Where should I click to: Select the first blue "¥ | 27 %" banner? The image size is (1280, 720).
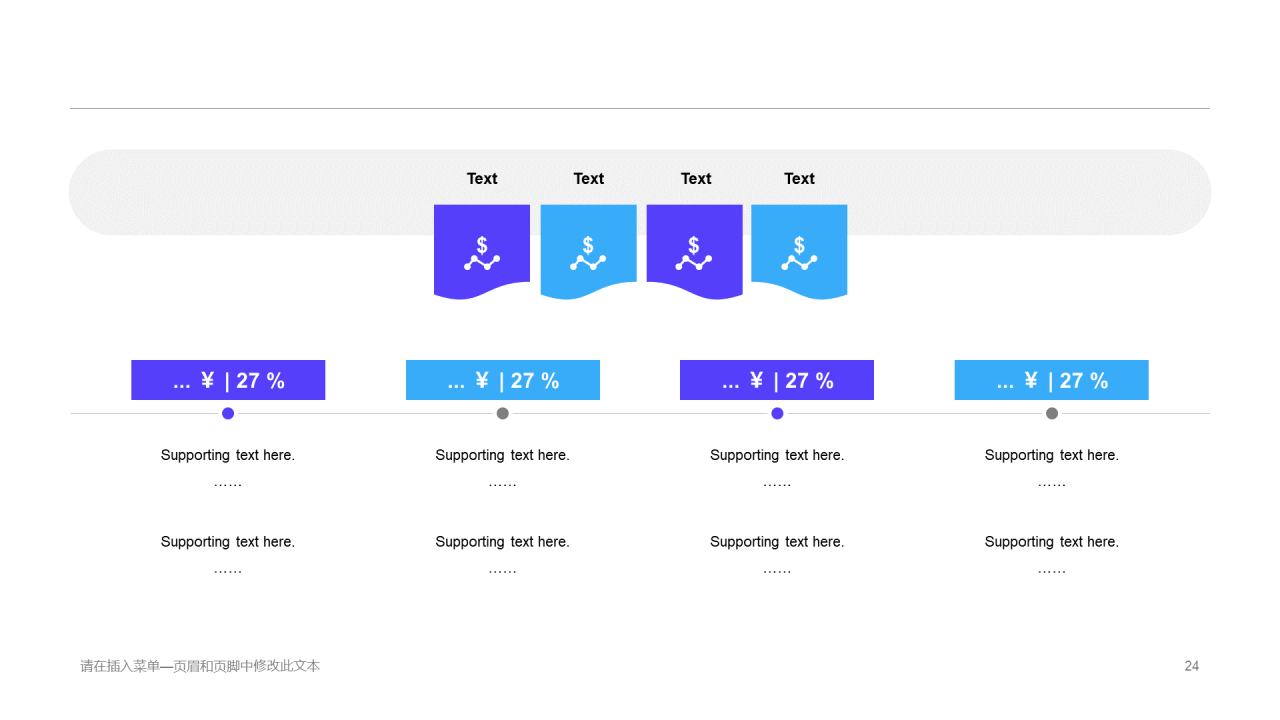(x=503, y=380)
